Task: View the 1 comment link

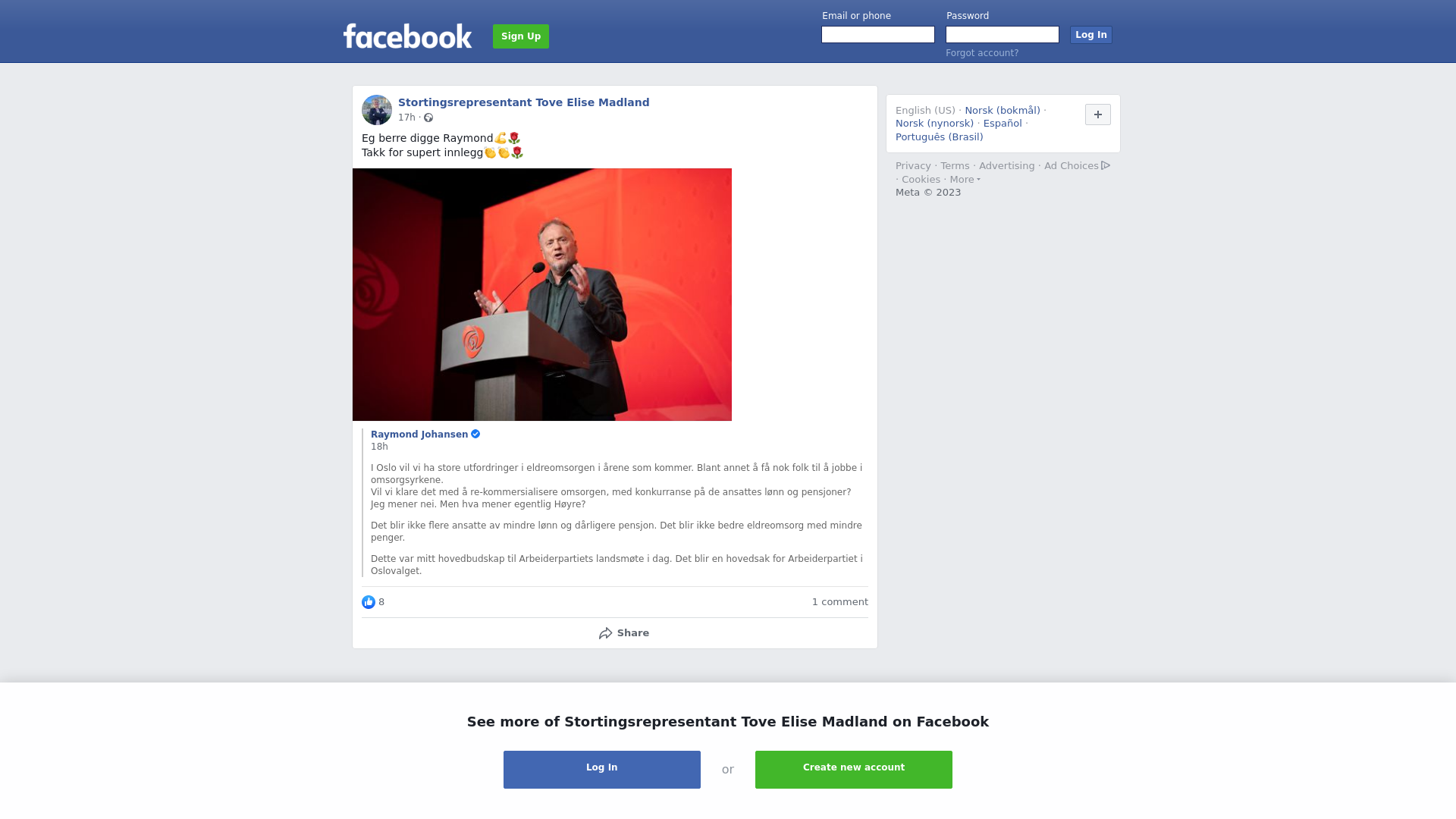Action: [x=839, y=602]
